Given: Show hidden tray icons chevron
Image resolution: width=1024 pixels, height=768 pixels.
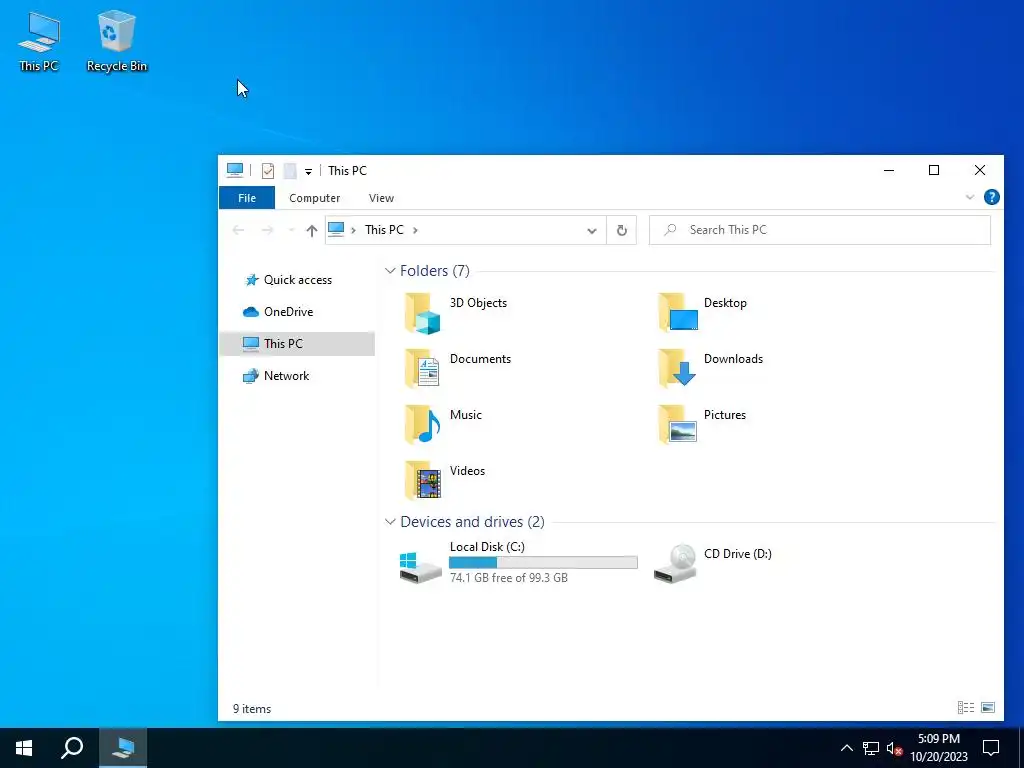Looking at the screenshot, I should [x=846, y=748].
